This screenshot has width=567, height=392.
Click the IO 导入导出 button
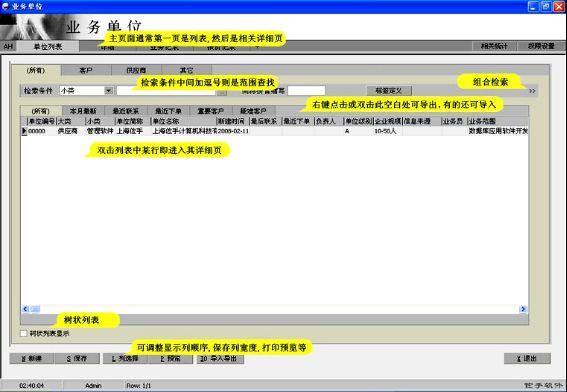220,358
